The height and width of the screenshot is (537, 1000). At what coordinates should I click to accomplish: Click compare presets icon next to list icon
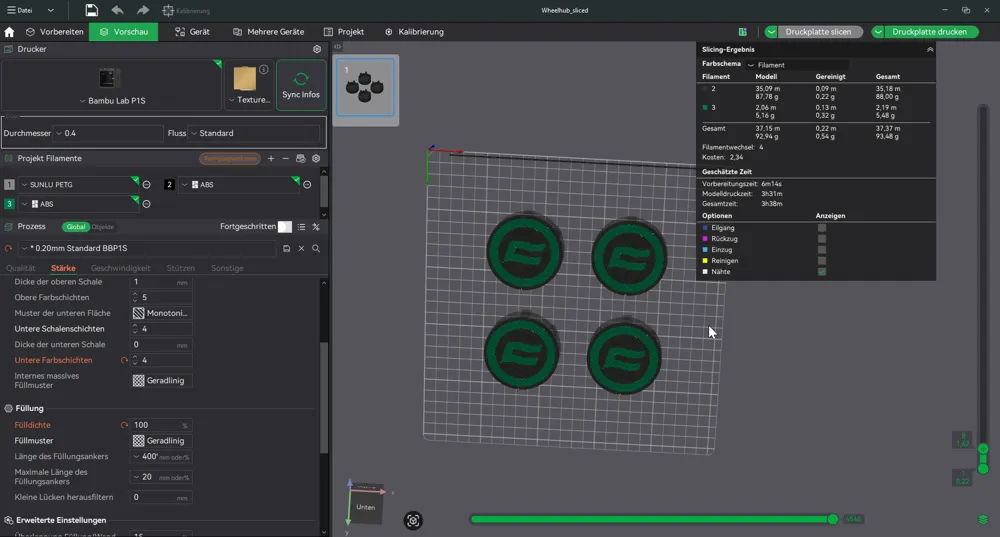(316, 226)
